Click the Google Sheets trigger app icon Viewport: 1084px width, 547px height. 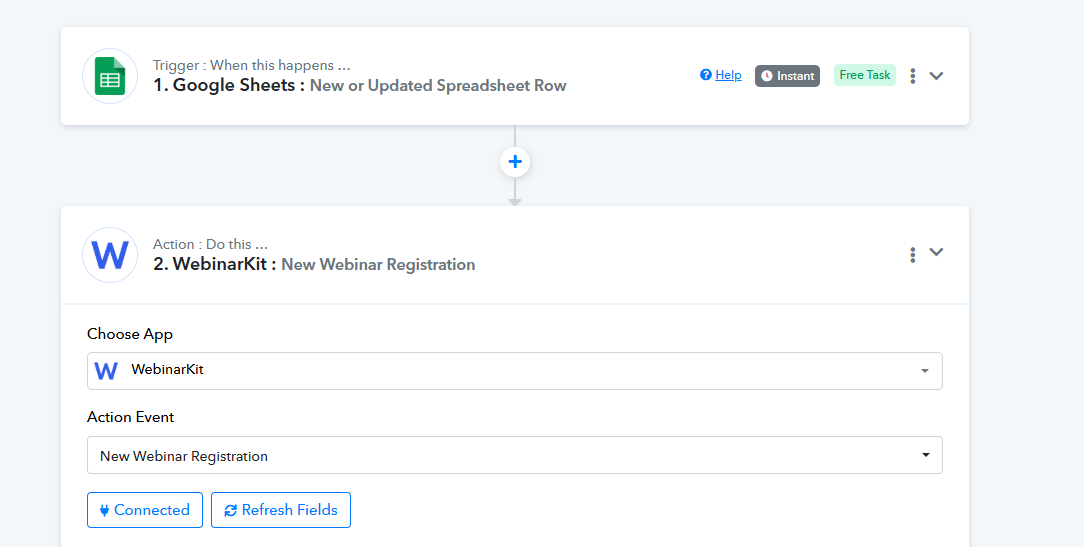click(109, 76)
